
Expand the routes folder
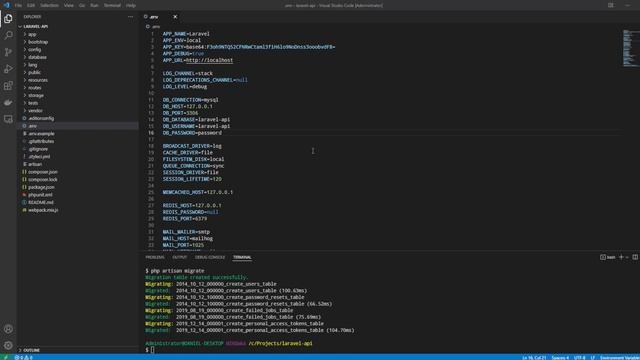tap(78, 88)
